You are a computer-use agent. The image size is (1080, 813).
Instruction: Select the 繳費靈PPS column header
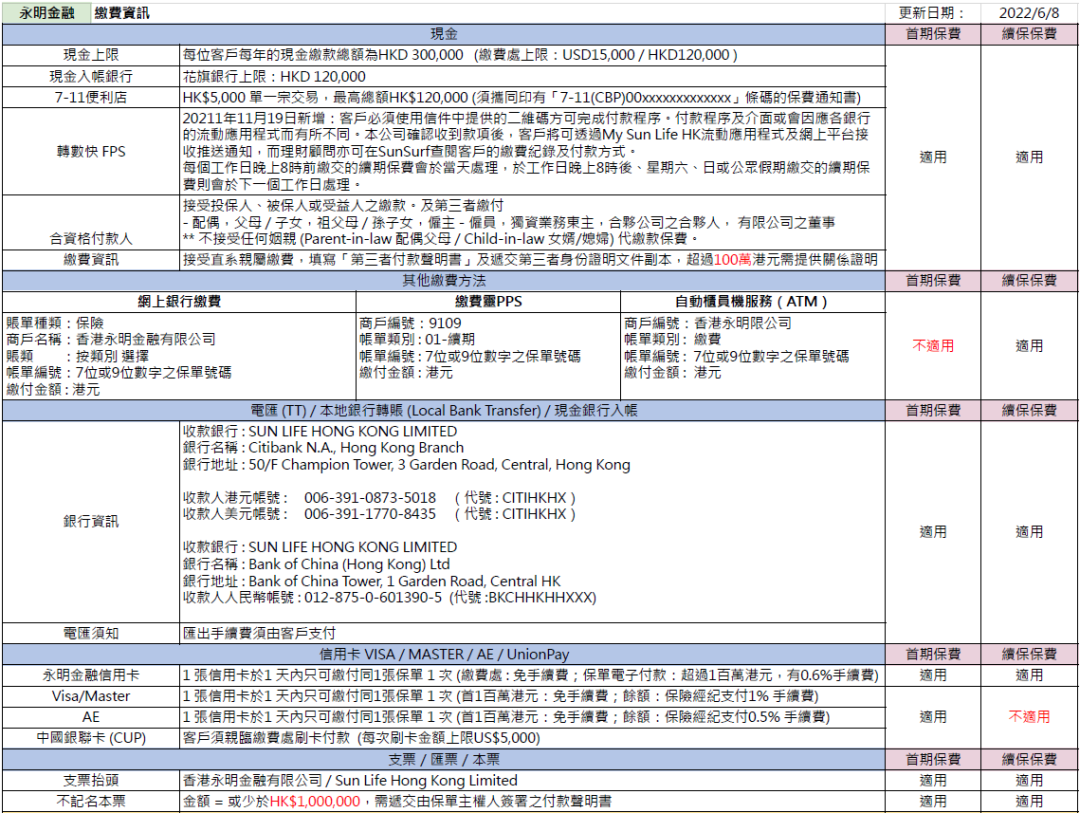(487, 302)
